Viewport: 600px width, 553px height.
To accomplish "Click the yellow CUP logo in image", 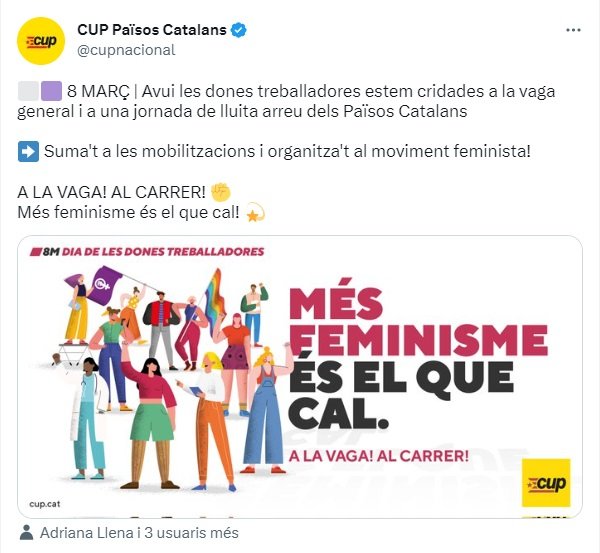I will tap(546, 483).
